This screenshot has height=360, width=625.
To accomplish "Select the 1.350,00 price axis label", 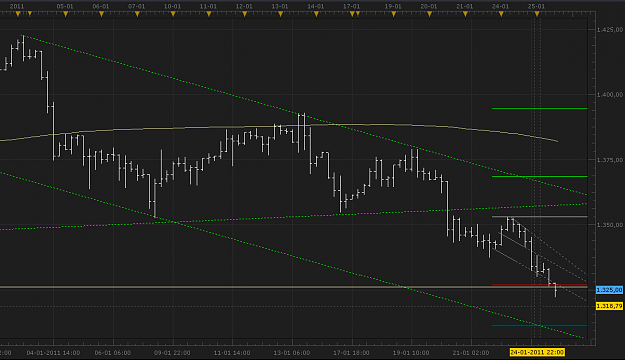I will (x=610, y=225).
